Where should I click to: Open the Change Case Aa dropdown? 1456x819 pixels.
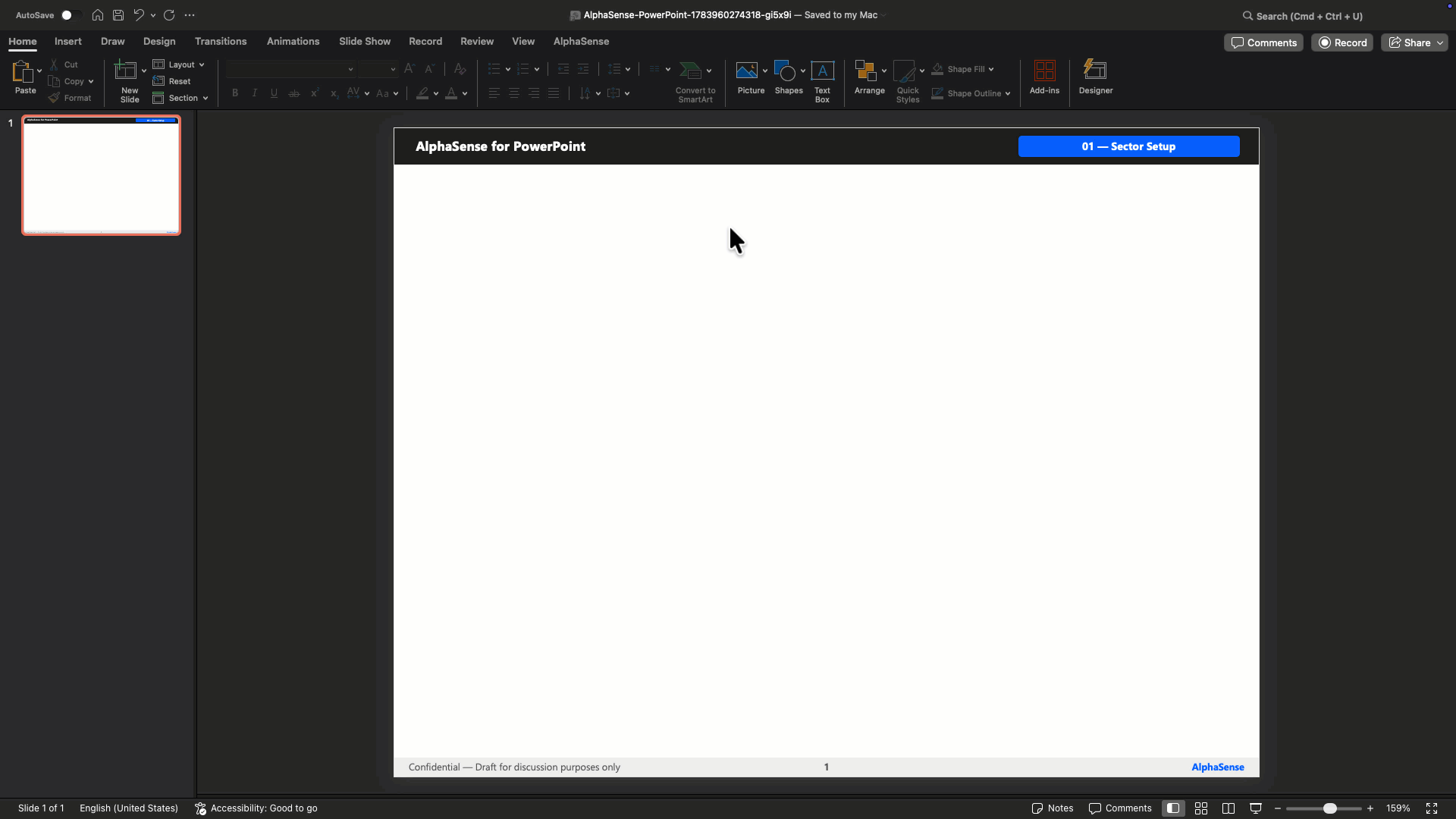tap(387, 93)
